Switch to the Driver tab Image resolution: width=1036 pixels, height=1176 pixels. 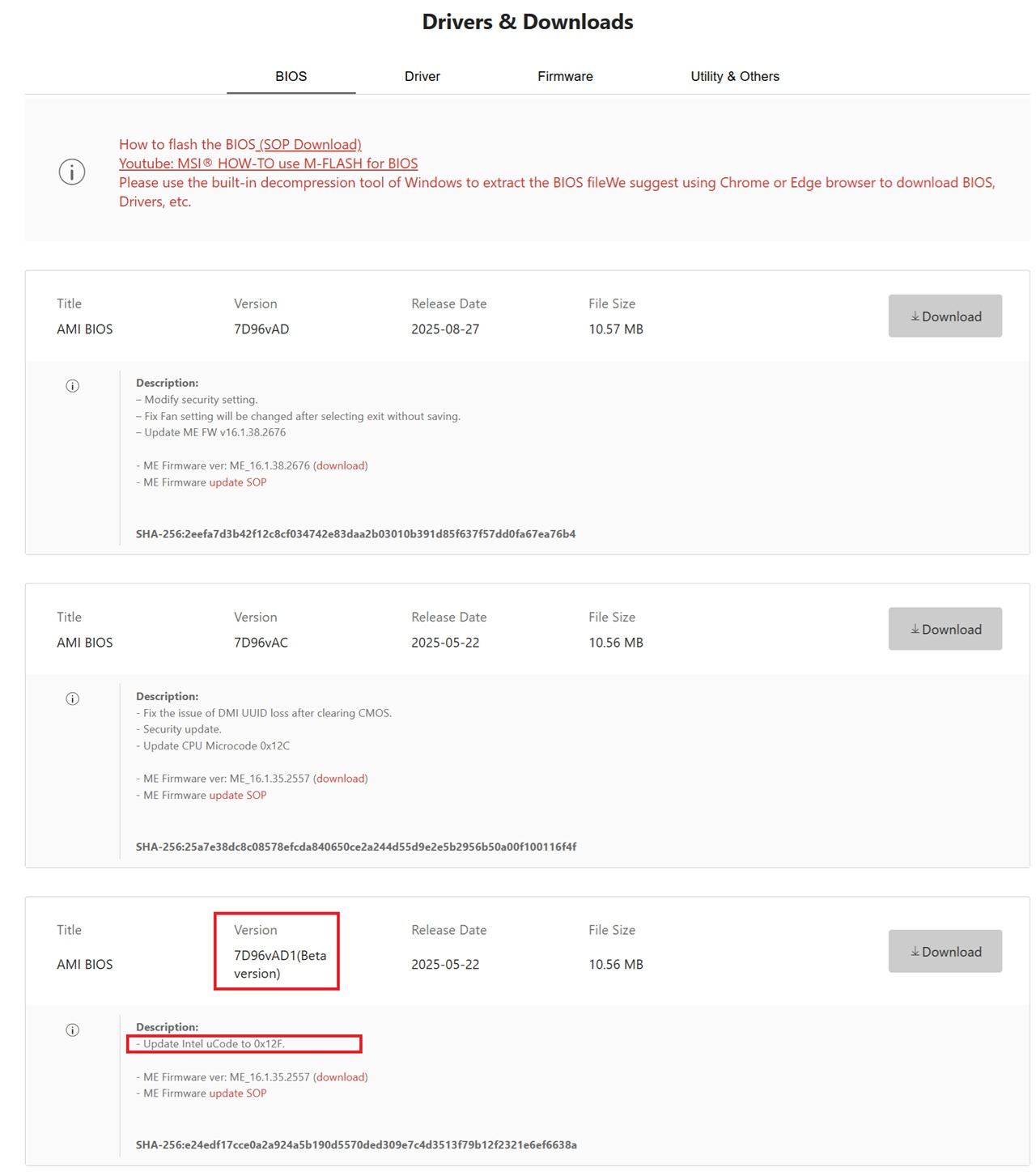click(422, 76)
